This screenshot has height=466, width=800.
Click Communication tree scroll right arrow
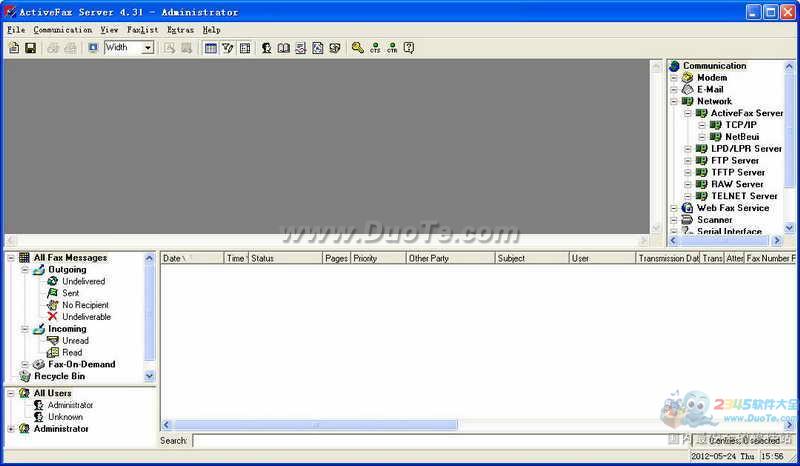pyautogui.click(x=777, y=240)
